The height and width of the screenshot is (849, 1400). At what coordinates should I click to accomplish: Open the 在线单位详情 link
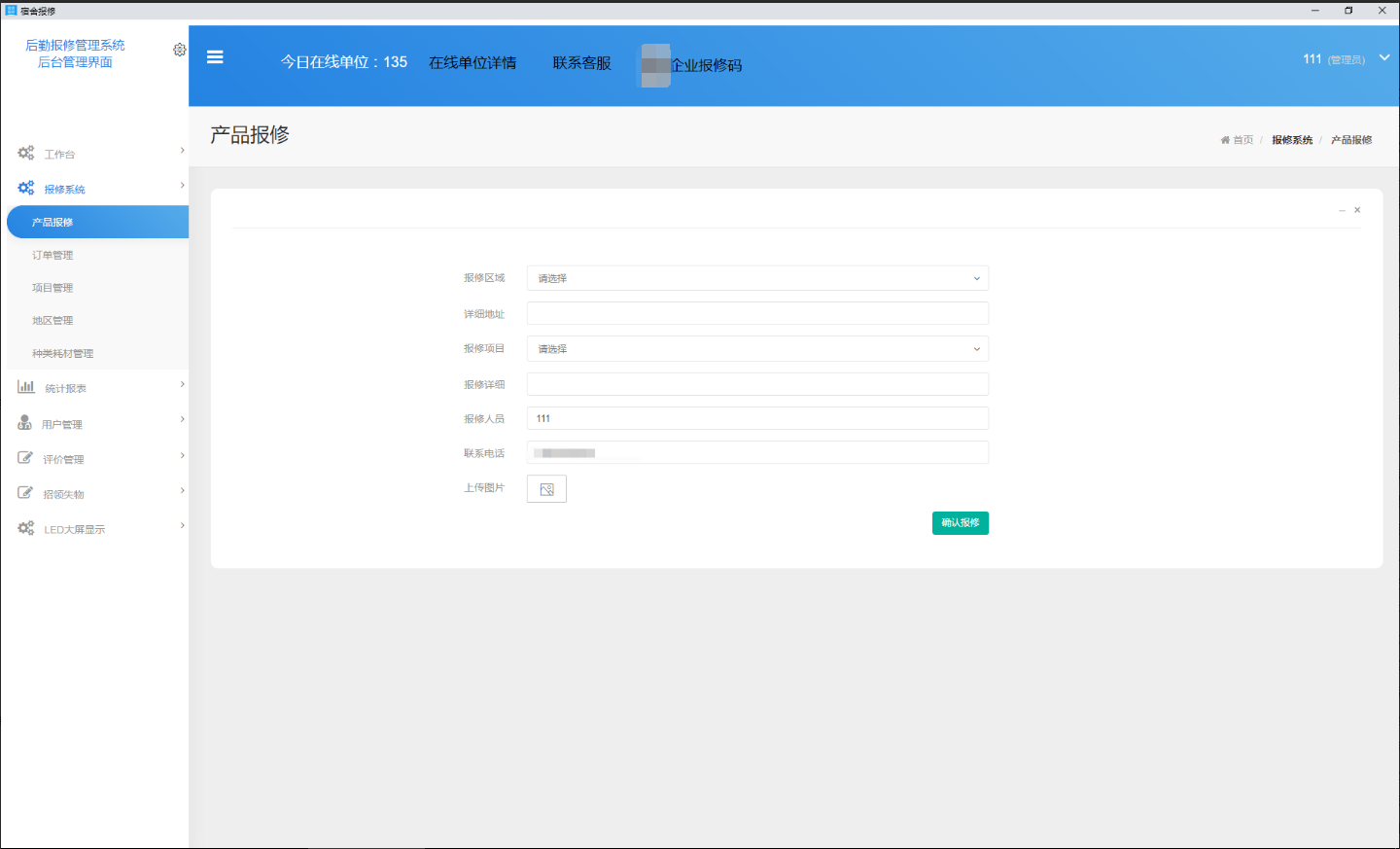pyautogui.click(x=473, y=61)
